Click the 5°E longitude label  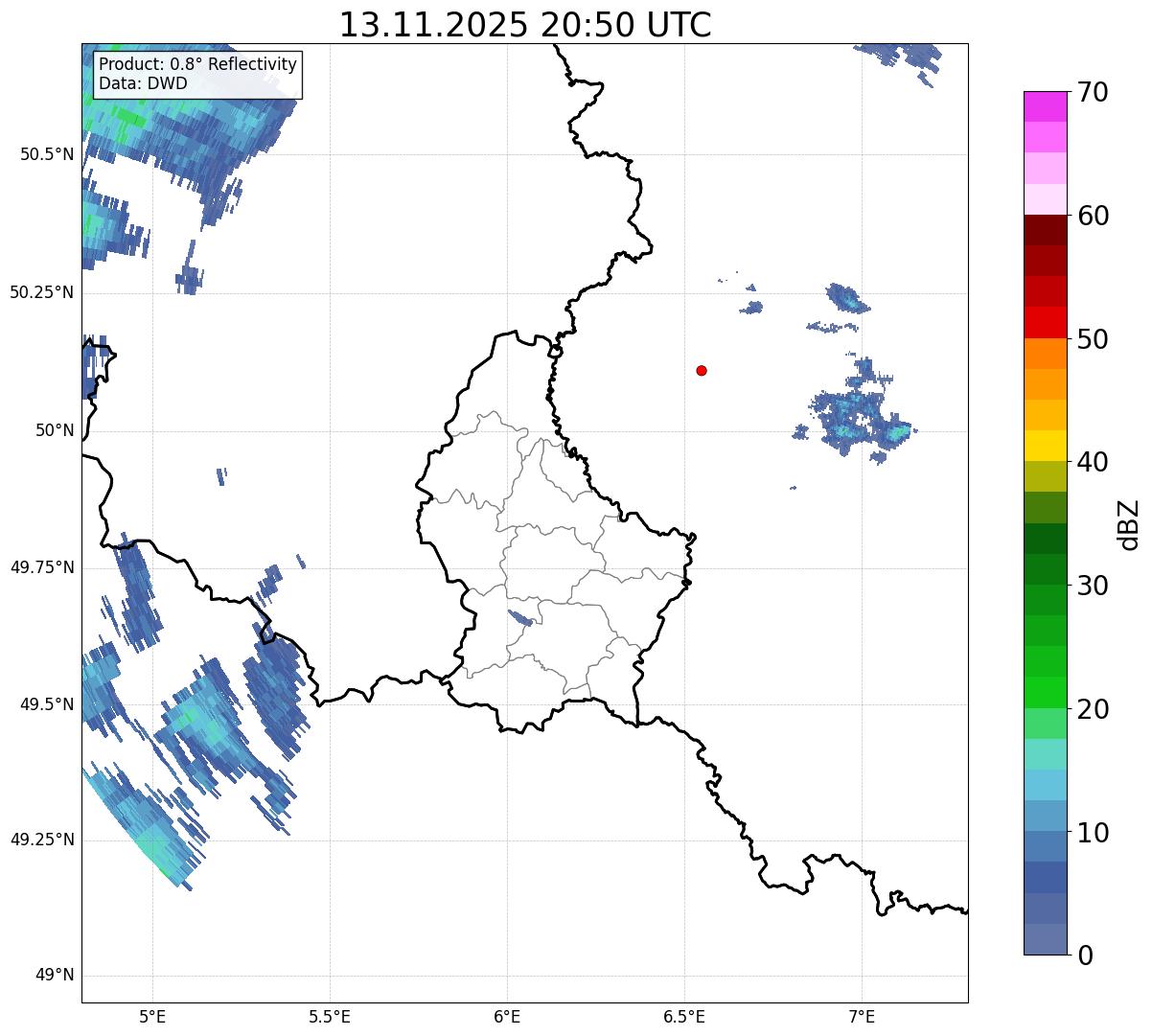pyautogui.click(x=152, y=1017)
